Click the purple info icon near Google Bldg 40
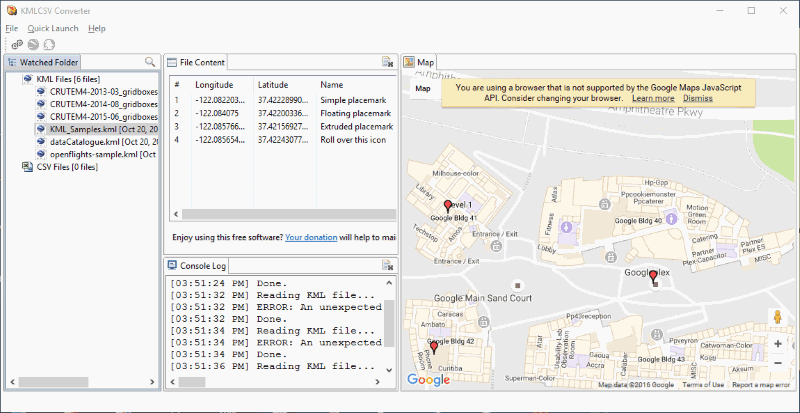 click(671, 218)
